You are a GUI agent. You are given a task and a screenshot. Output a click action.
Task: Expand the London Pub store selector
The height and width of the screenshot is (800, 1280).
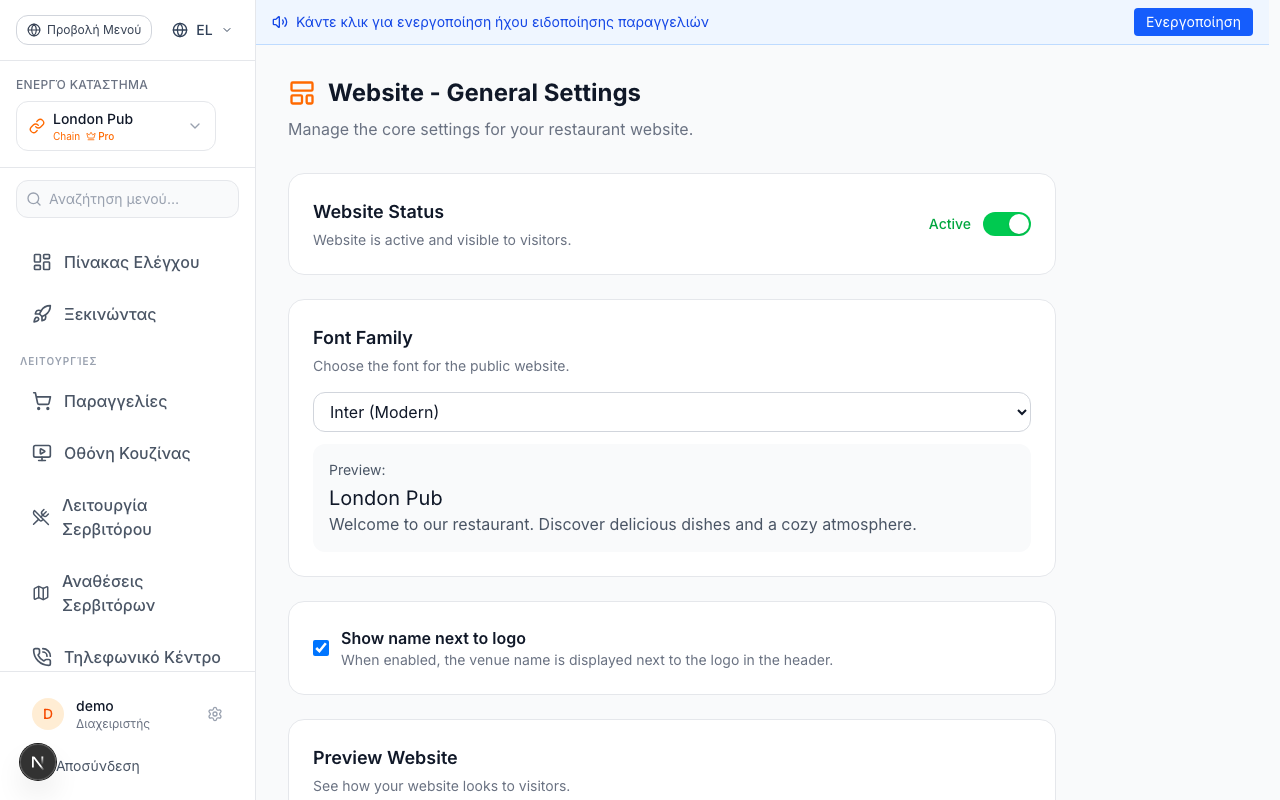coord(116,126)
